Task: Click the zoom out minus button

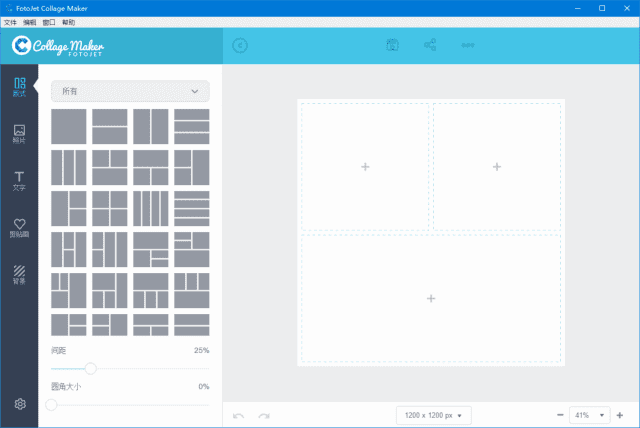Action: tap(559, 415)
